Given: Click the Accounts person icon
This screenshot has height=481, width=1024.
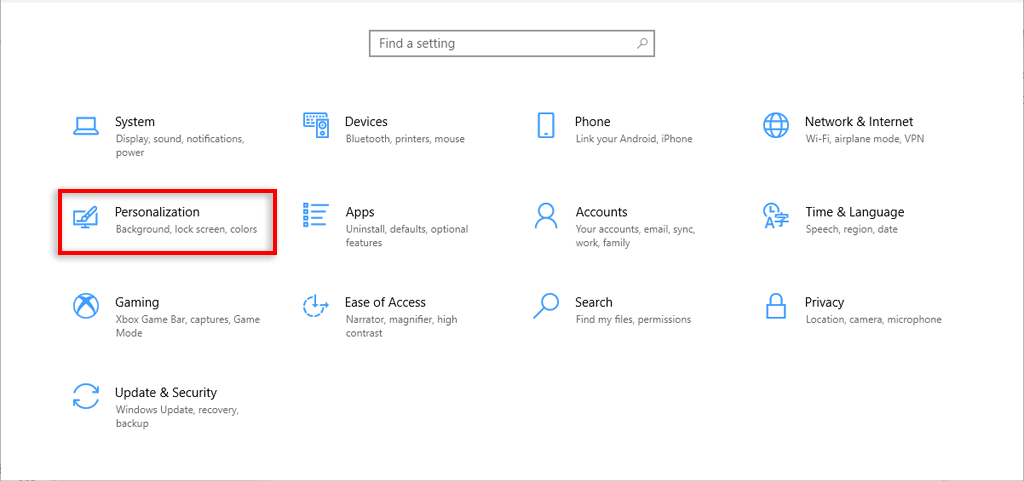Looking at the screenshot, I should tap(546, 216).
